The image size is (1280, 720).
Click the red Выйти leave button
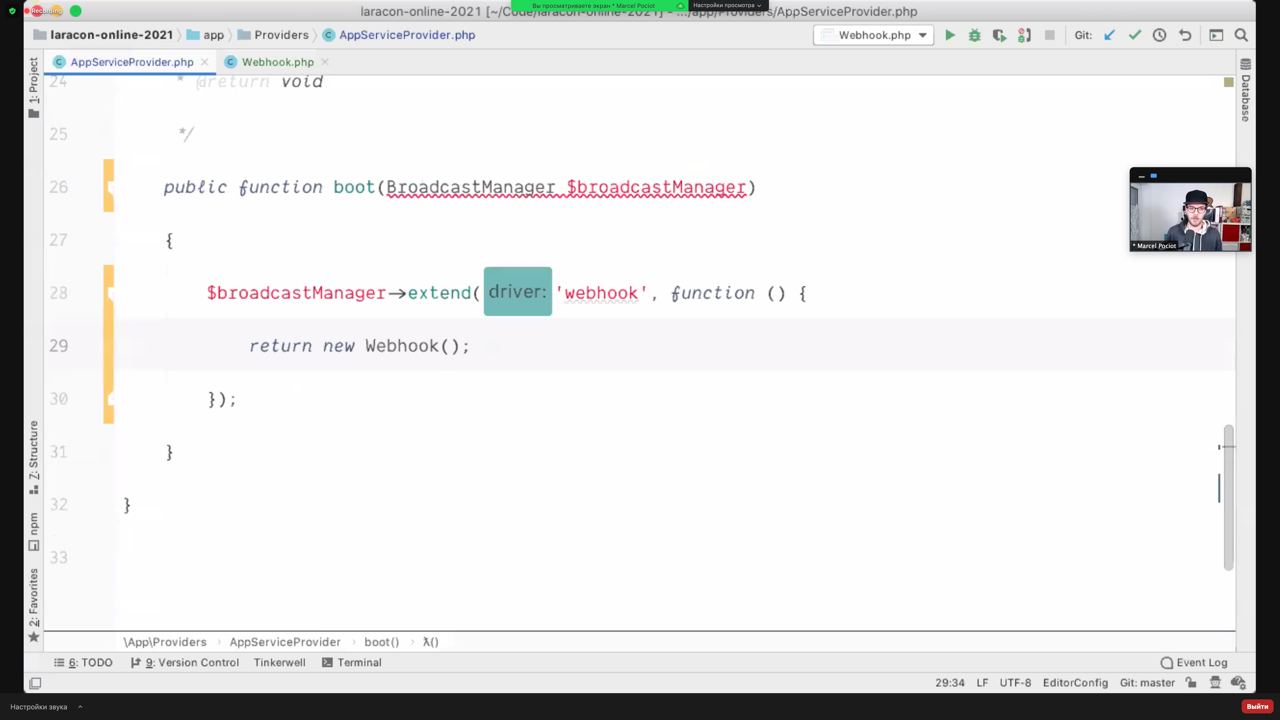(x=1256, y=706)
